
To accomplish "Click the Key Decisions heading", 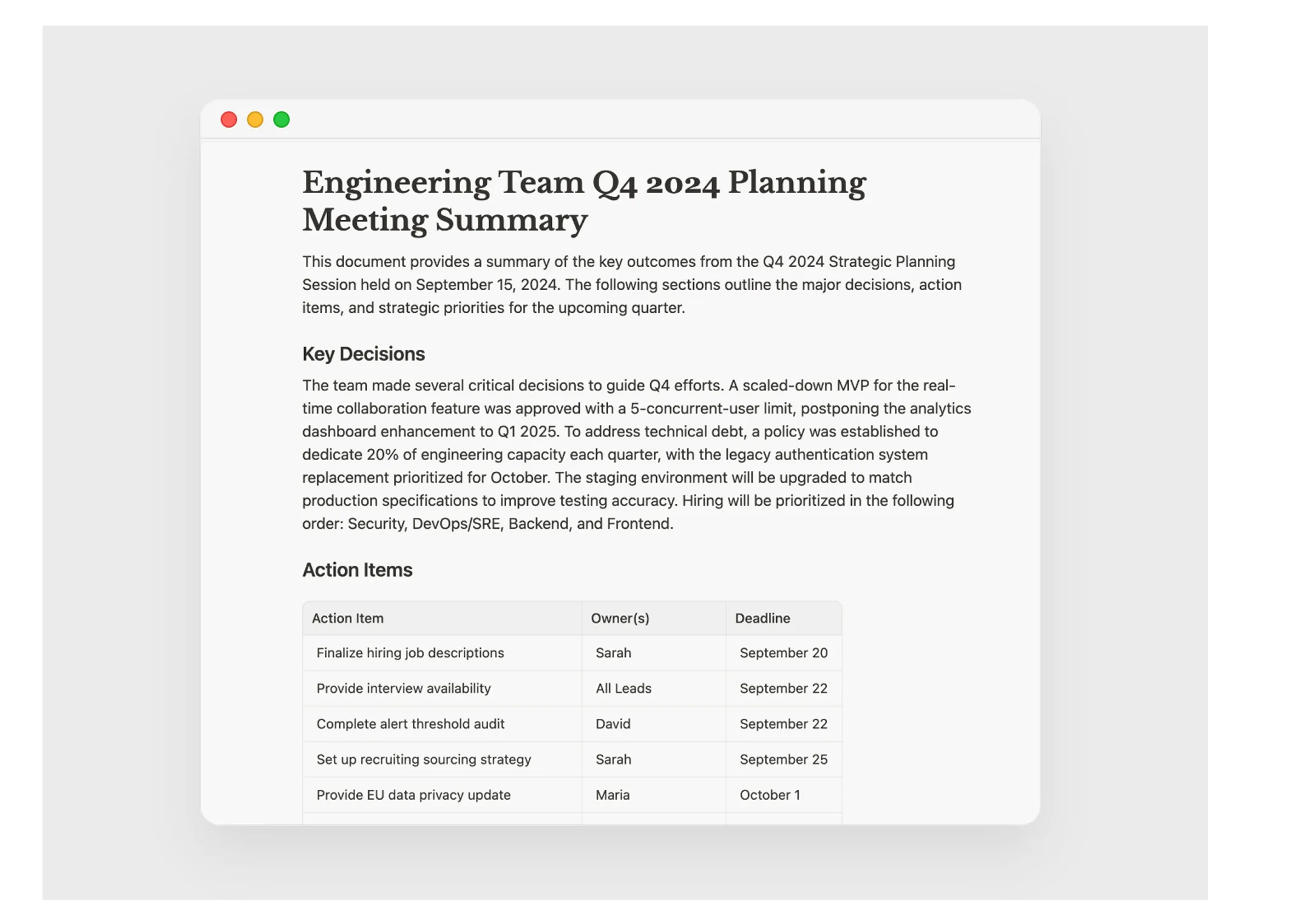I will pos(363,354).
